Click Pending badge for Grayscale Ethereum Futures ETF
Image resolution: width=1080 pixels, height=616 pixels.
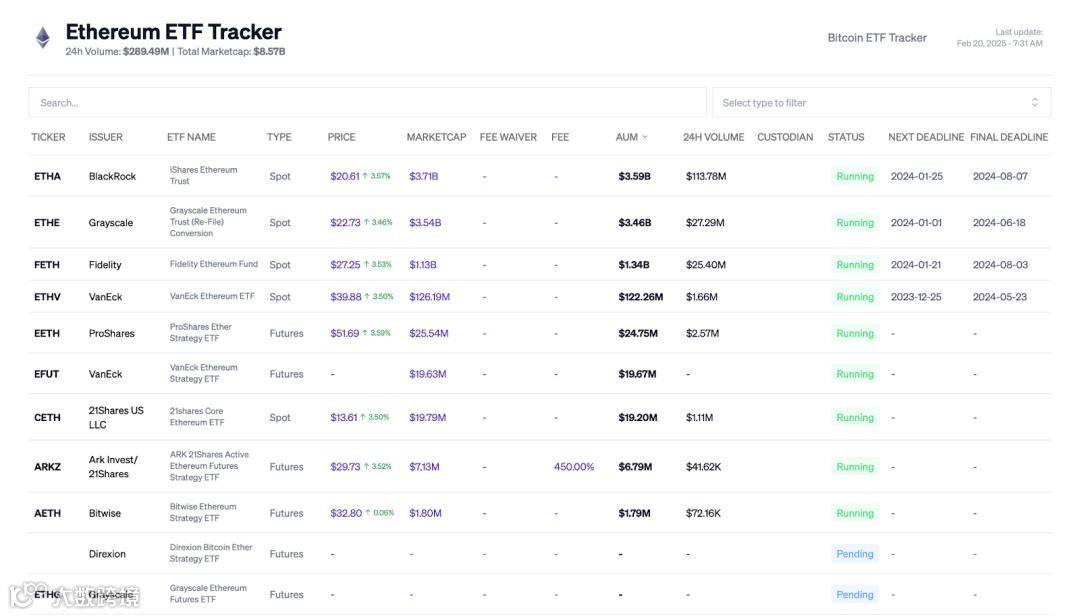pos(855,595)
